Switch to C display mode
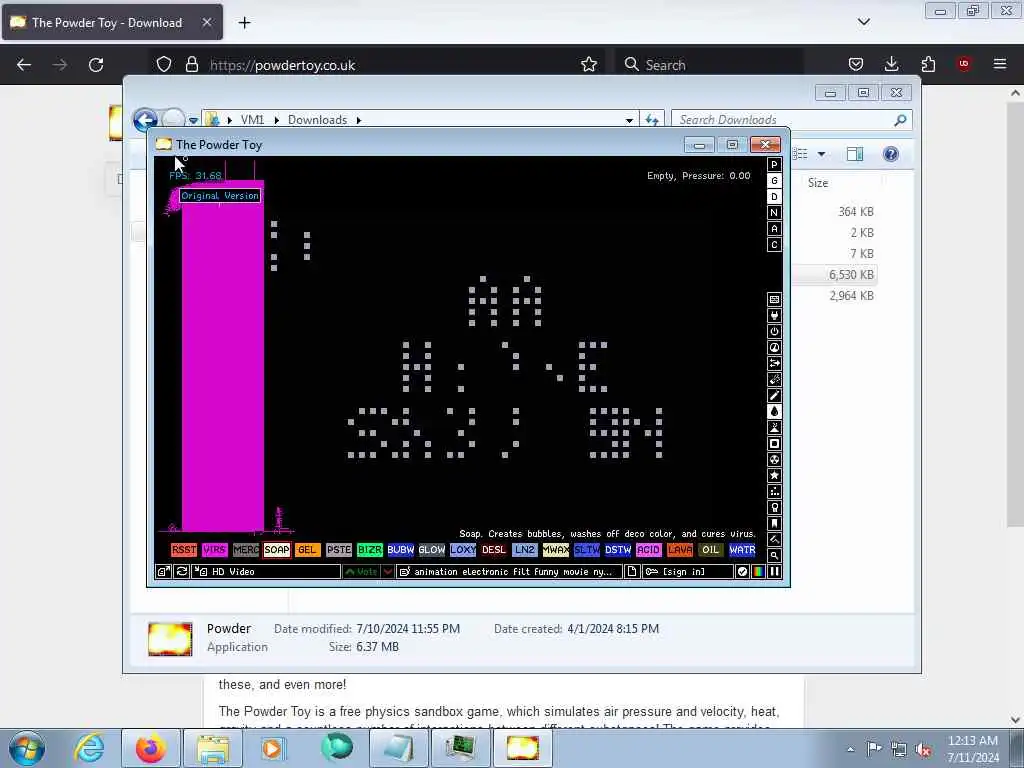The height and width of the screenshot is (768, 1024). tap(775, 245)
